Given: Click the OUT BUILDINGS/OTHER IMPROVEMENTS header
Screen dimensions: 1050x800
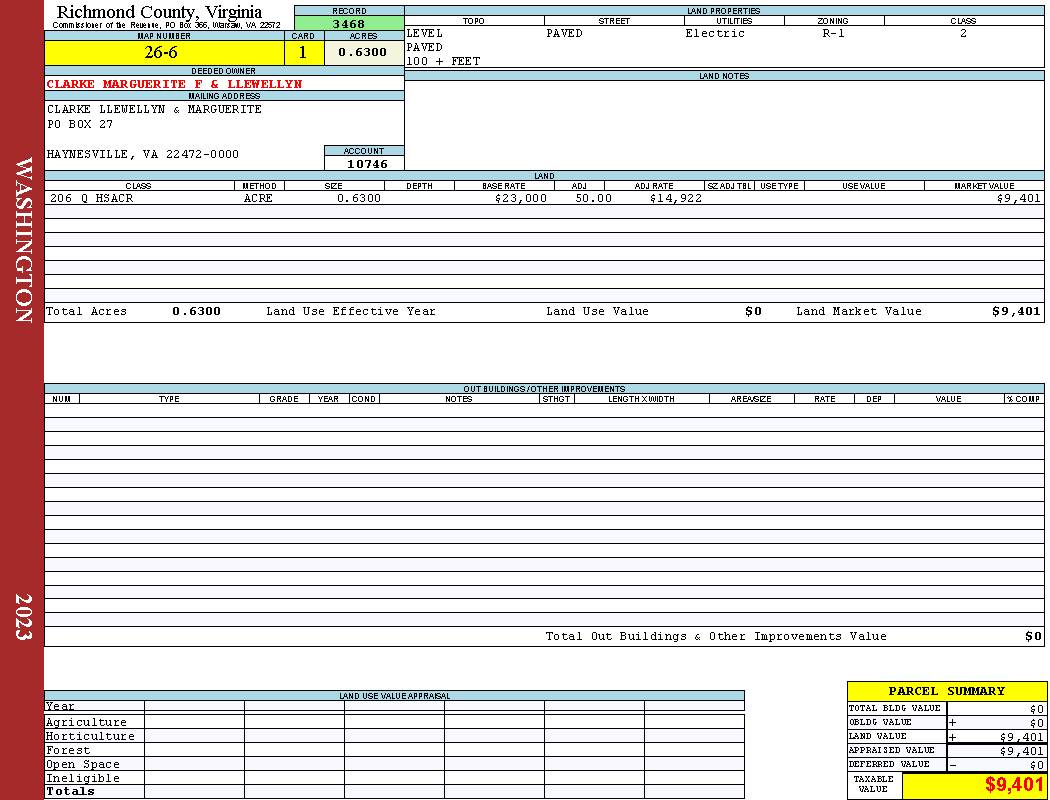Looking at the screenshot, I should [544, 388].
